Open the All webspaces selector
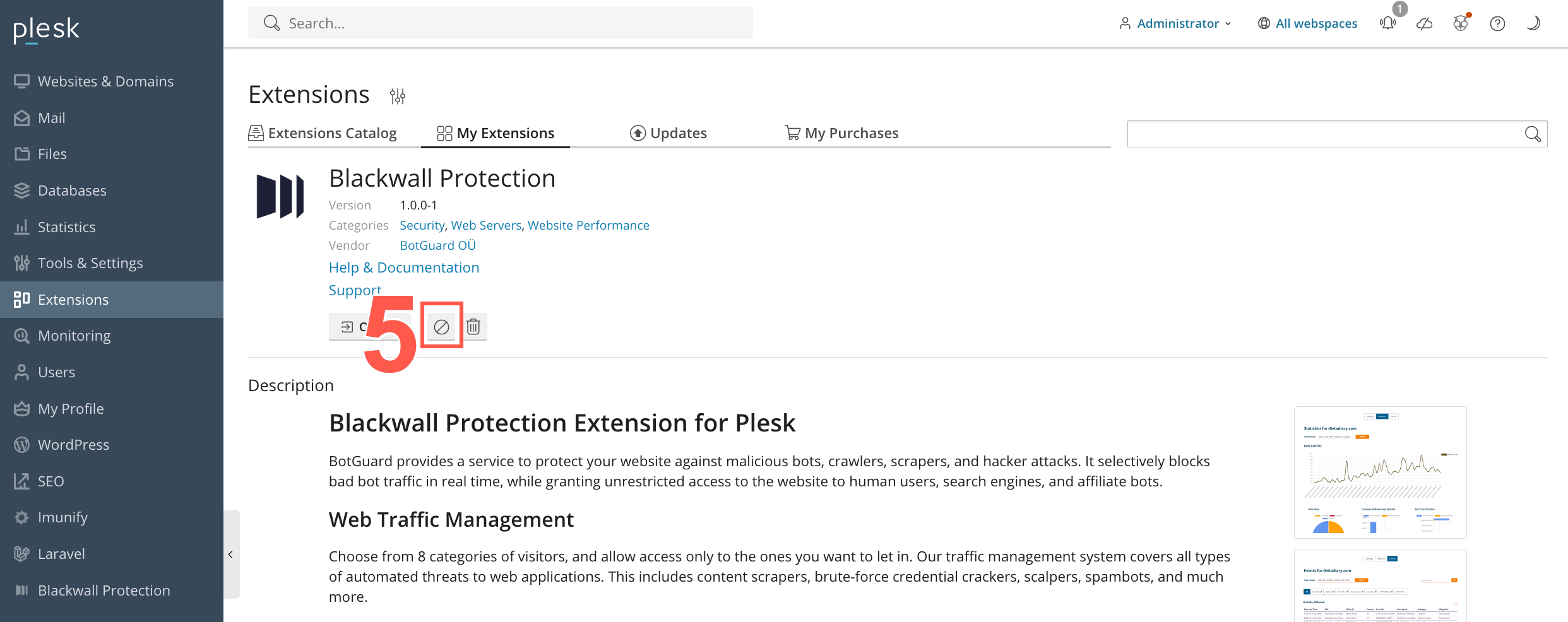The image size is (1568, 622). tap(1307, 23)
